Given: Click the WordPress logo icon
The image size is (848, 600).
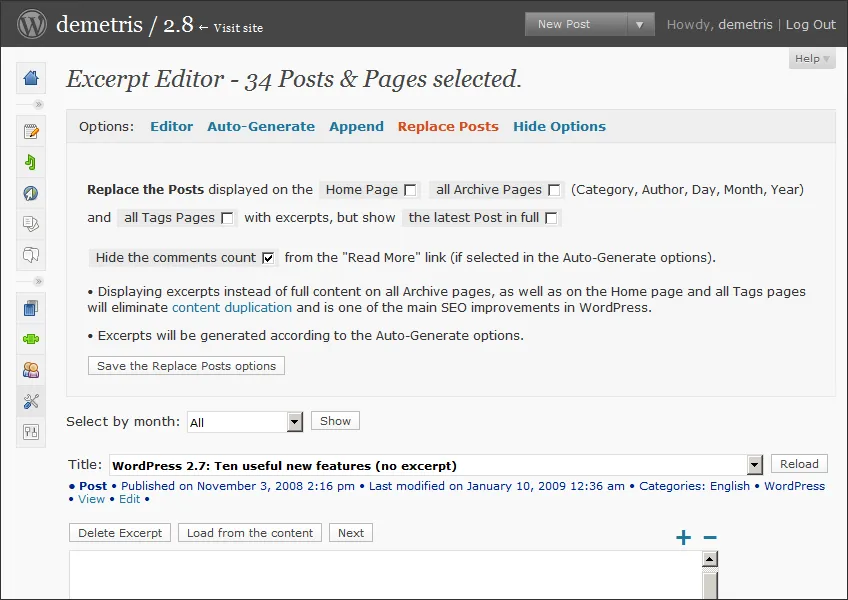Looking at the screenshot, I should coord(31,24).
